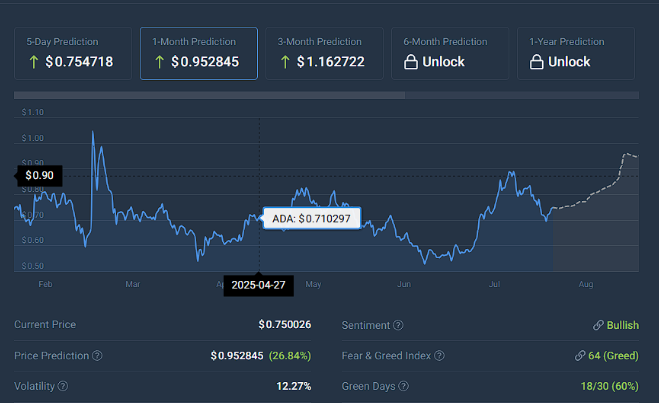Image resolution: width=659 pixels, height=403 pixels.
Task: Click the green up arrow on 3-Month Prediction
Action: point(285,62)
